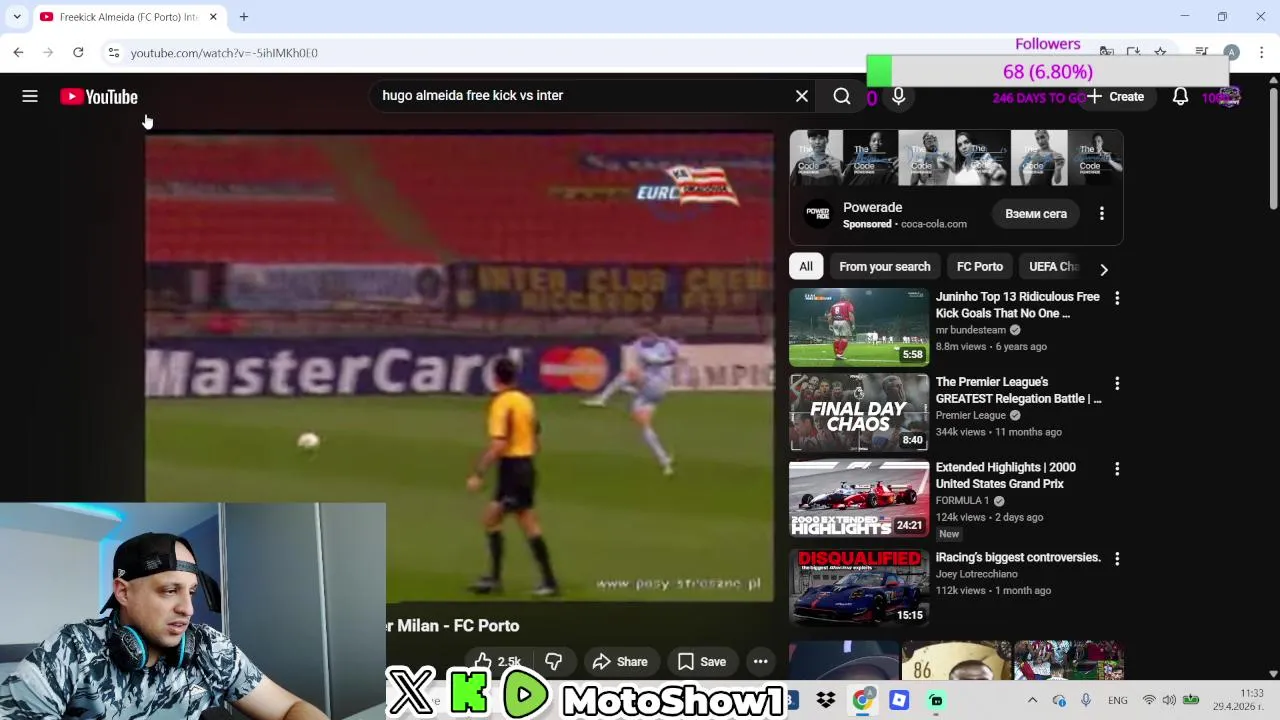Screen dimensions: 1280x720
Task: Open options for Premier League relegation video
Action: tap(1117, 383)
